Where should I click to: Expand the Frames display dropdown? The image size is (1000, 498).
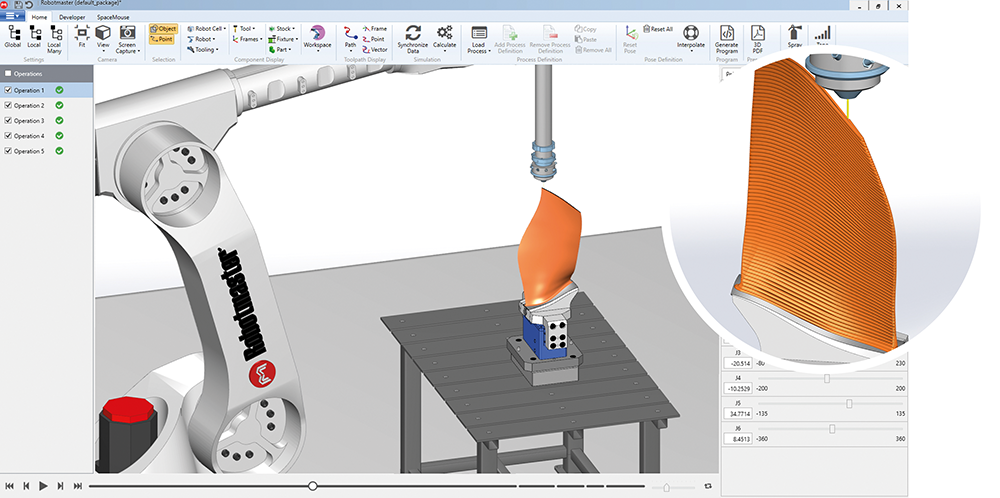tap(247, 39)
